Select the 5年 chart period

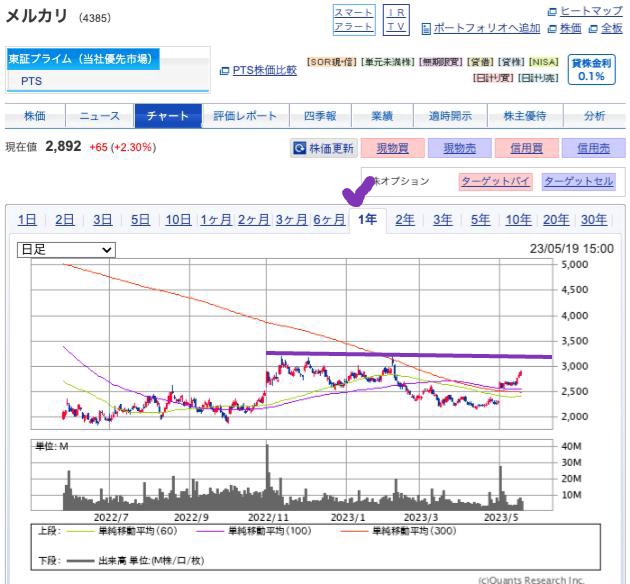coord(481,220)
